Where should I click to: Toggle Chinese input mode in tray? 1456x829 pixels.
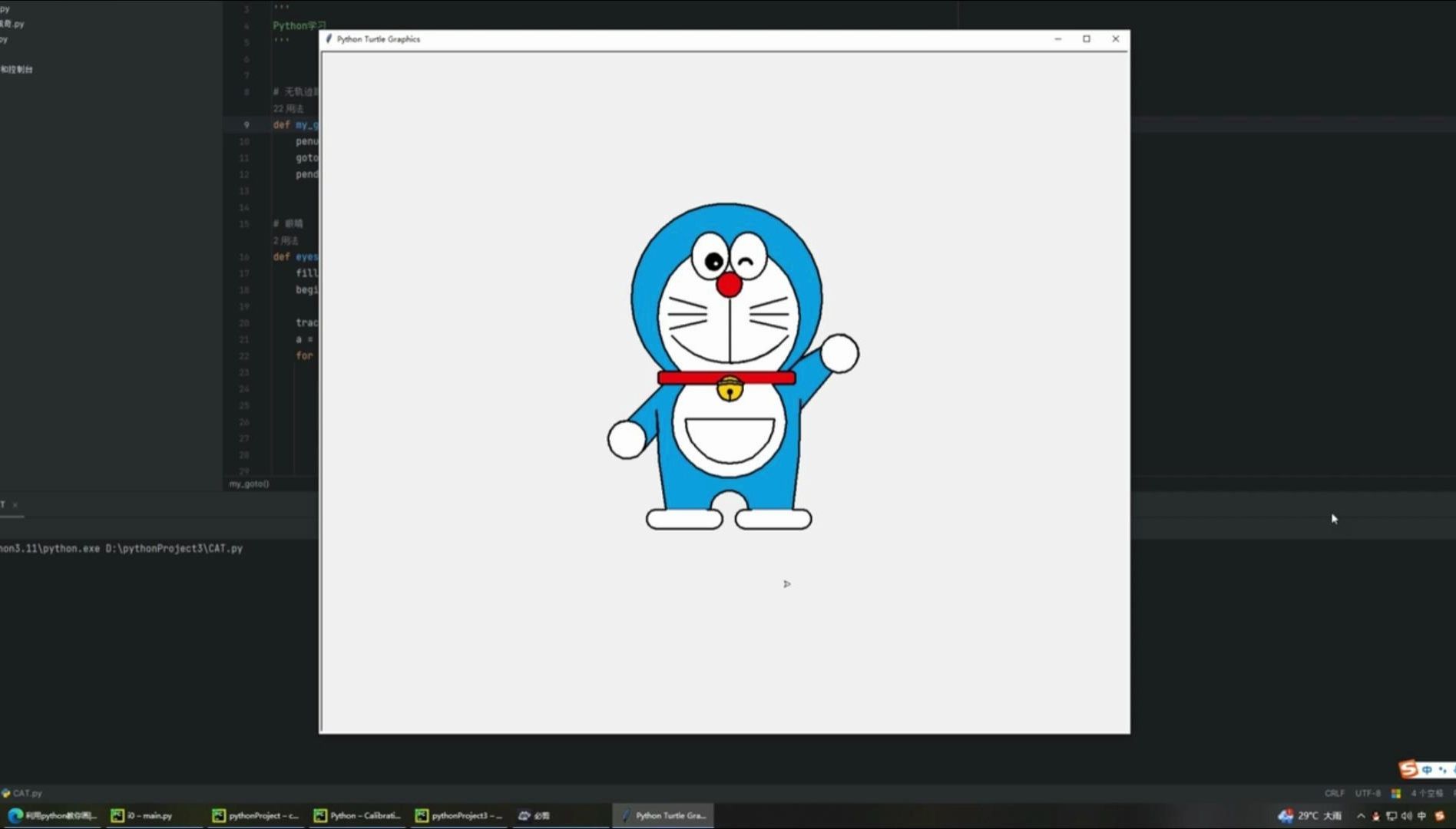click(1421, 816)
